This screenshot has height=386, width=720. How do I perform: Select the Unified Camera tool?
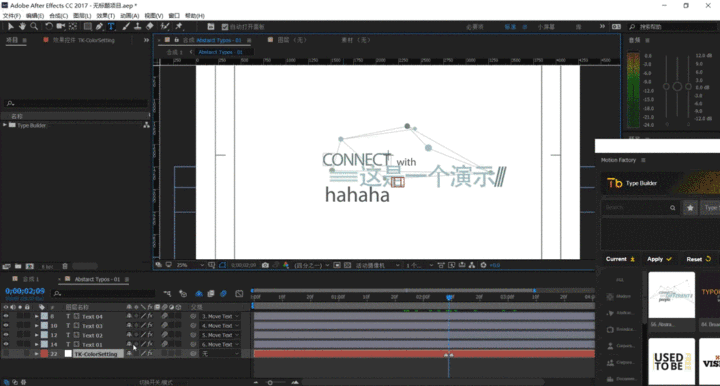[61, 27]
